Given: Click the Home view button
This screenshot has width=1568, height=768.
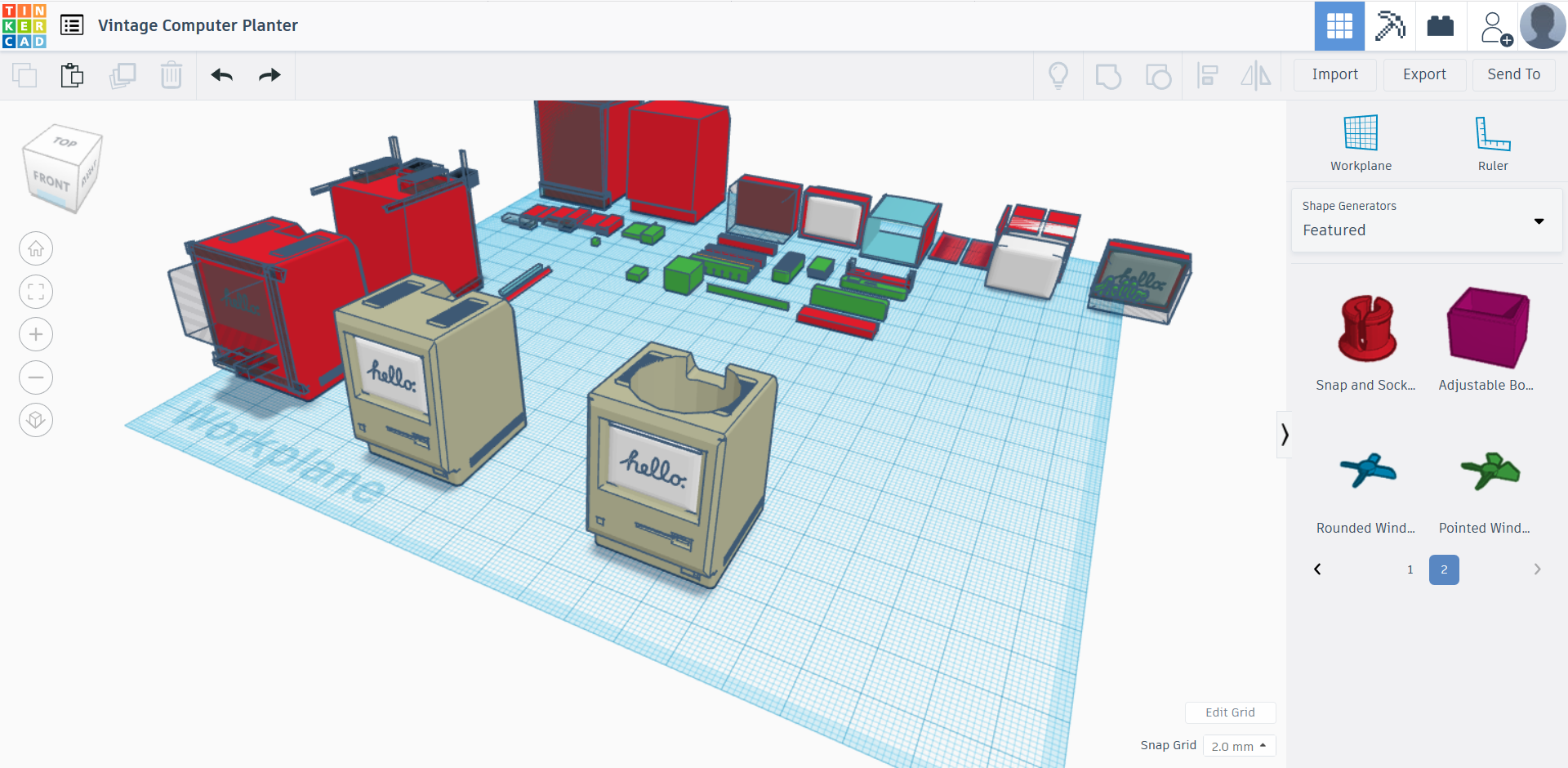Looking at the screenshot, I should (x=36, y=248).
